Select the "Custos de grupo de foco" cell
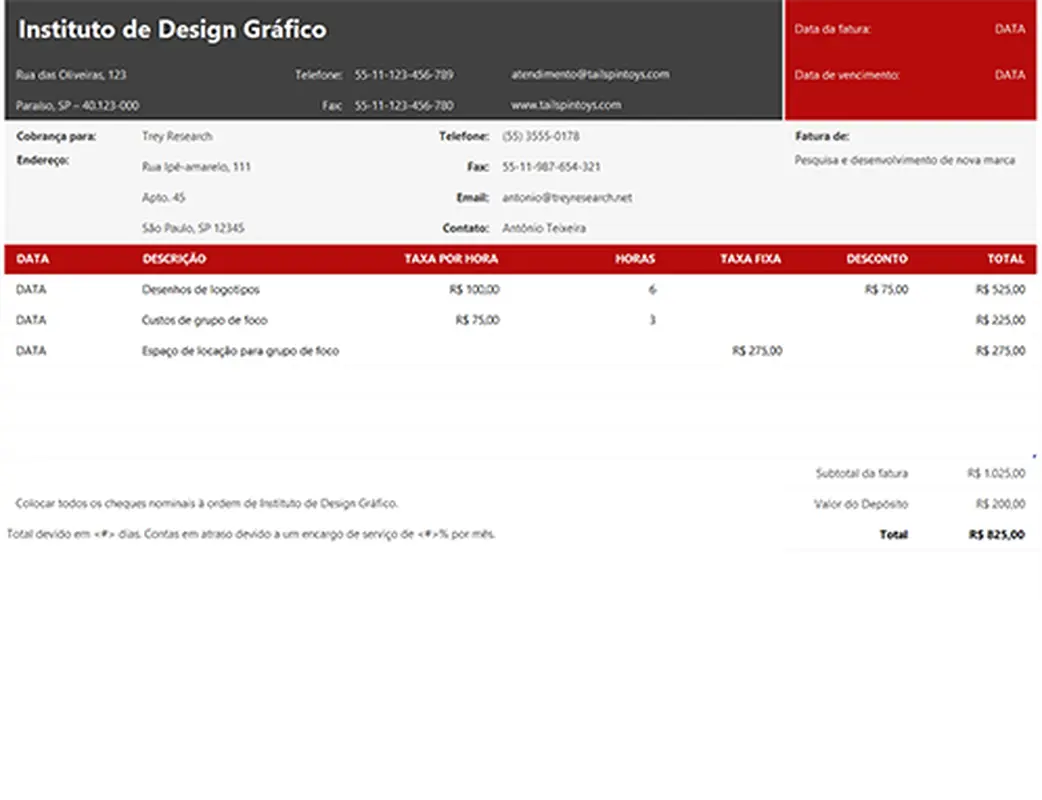 [x=204, y=321]
